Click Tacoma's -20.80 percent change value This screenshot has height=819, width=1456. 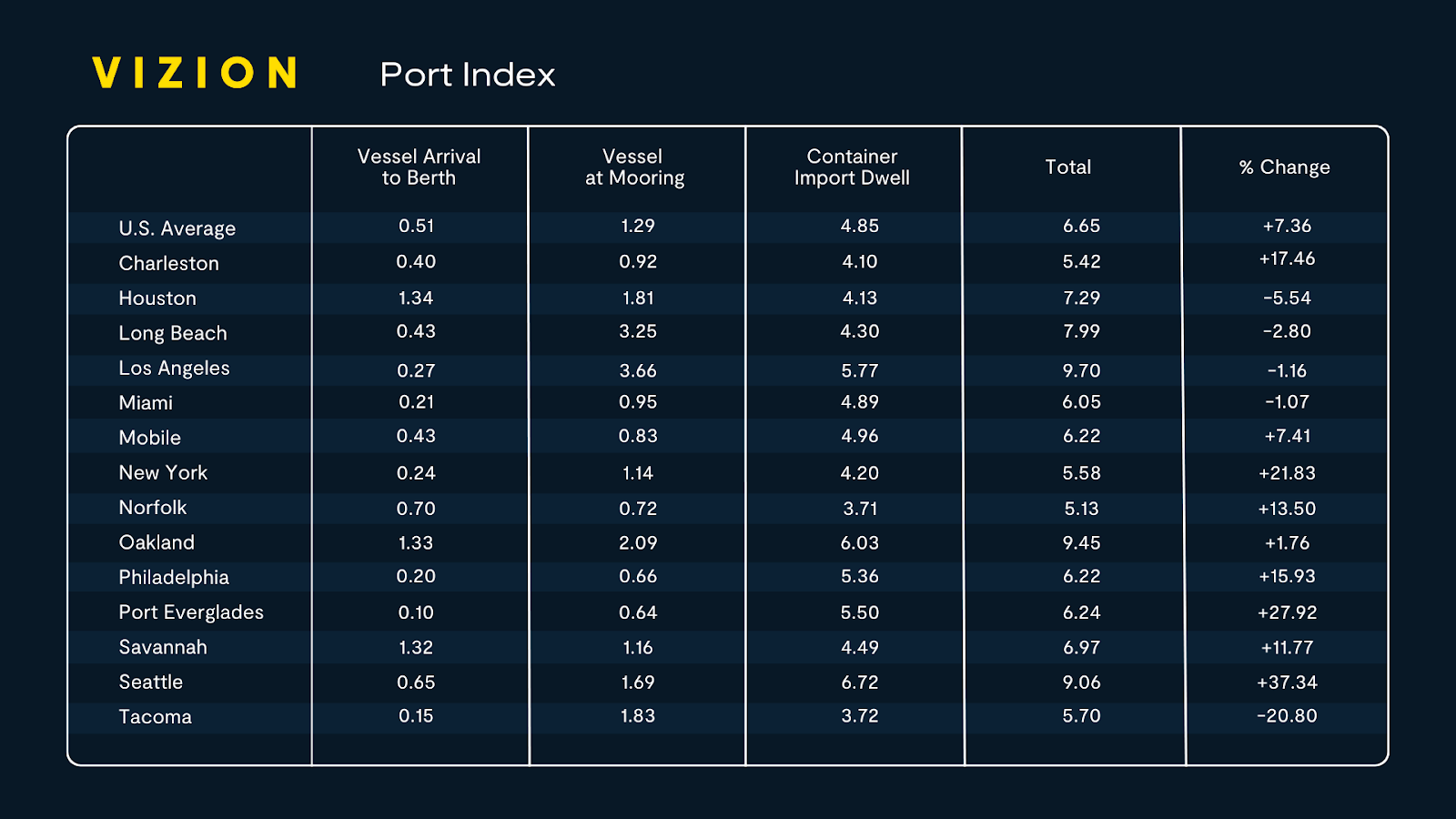1287,716
